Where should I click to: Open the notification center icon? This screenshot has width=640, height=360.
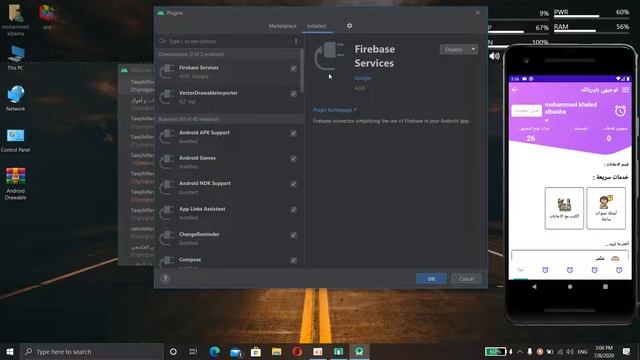point(627,351)
